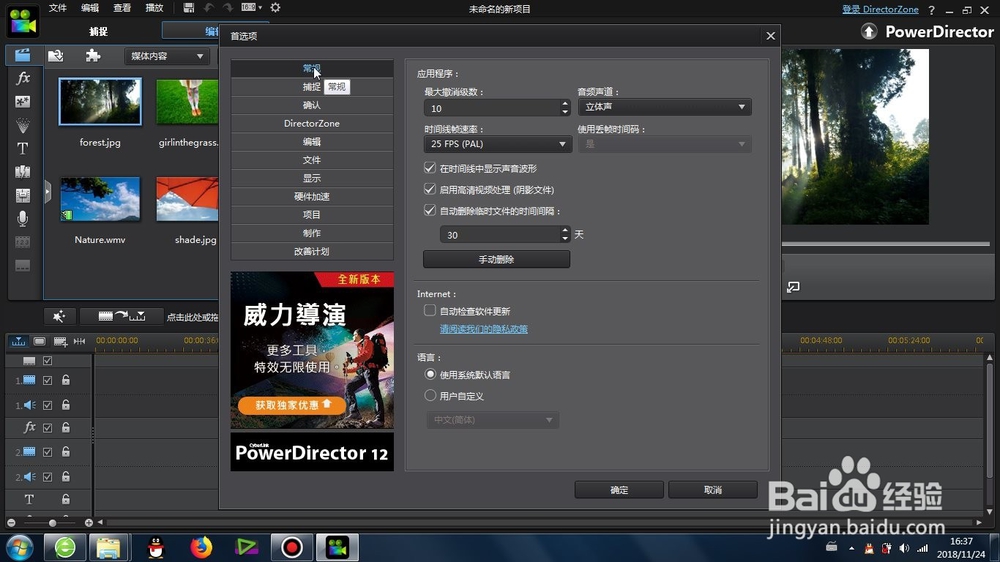Screen dimensions: 1000x562
Task: Open the aspect ratio 16:9 dropdown
Action: pos(251,8)
